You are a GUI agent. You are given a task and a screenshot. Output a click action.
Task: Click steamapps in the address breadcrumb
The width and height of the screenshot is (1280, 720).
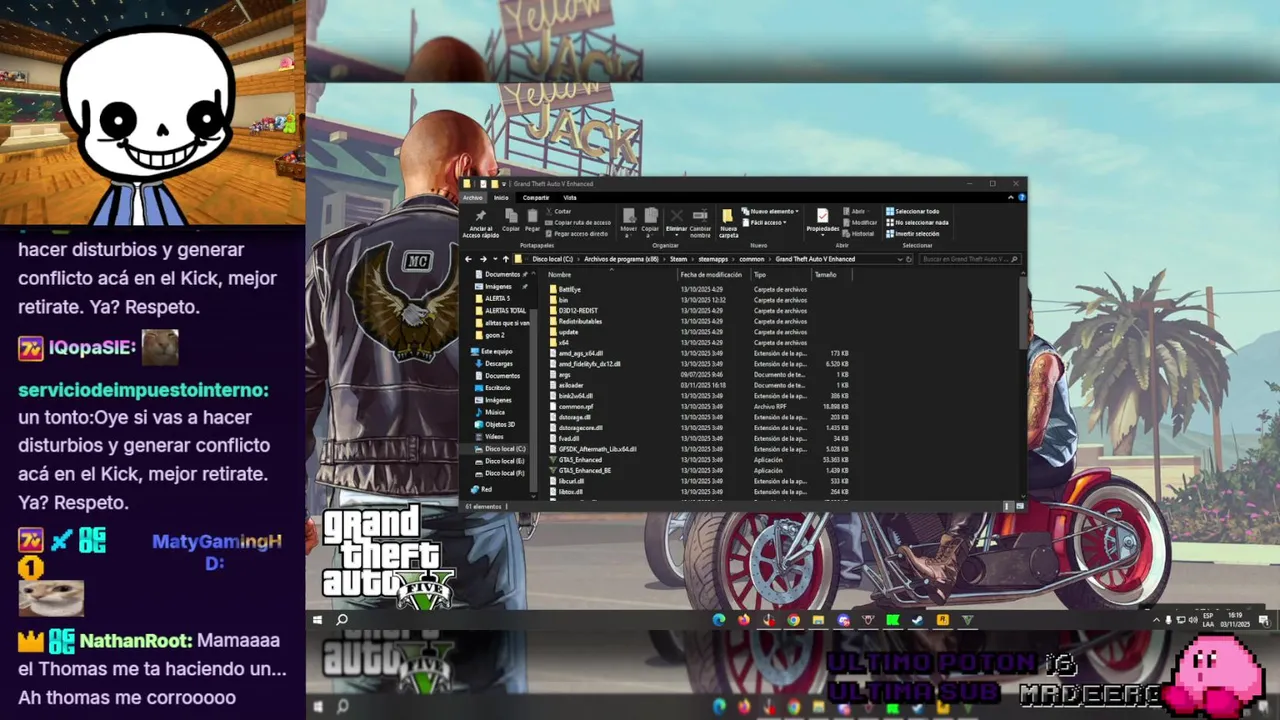[x=713, y=259]
